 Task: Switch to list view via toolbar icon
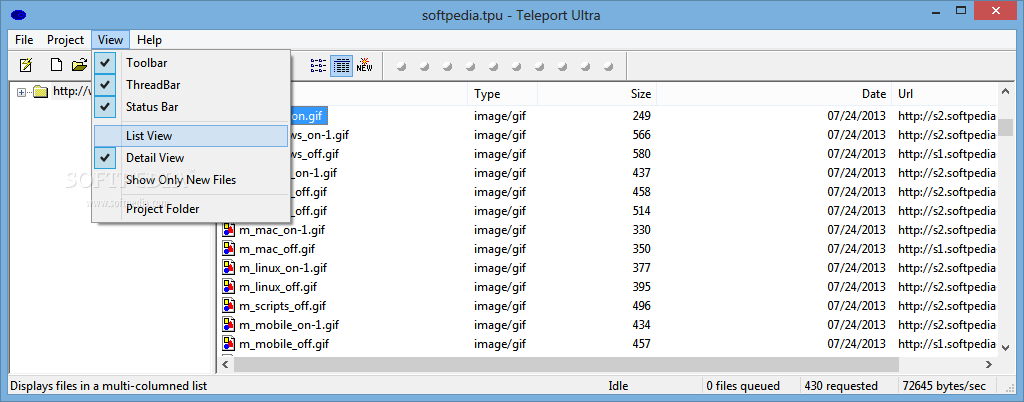point(318,65)
